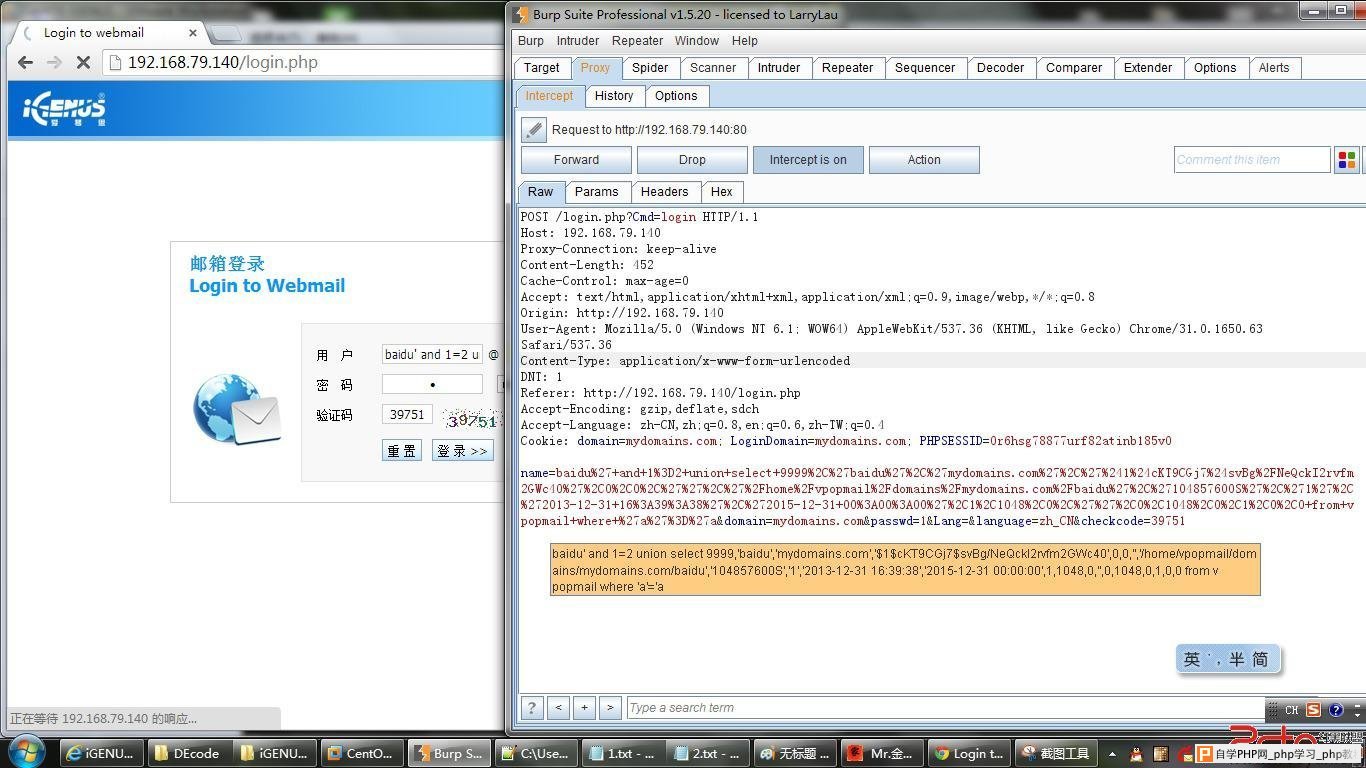
Task: View request Params tab
Action: point(597,192)
